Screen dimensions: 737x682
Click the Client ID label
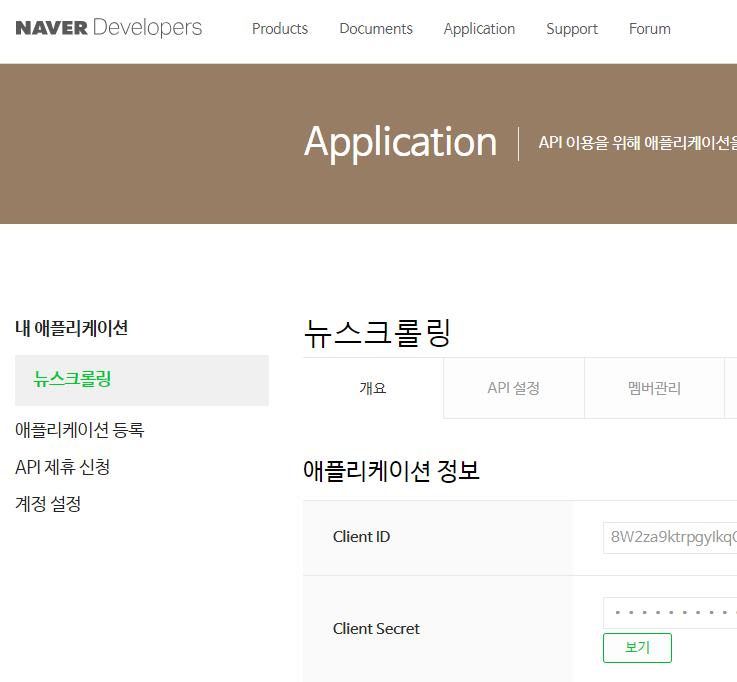(361, 537)
